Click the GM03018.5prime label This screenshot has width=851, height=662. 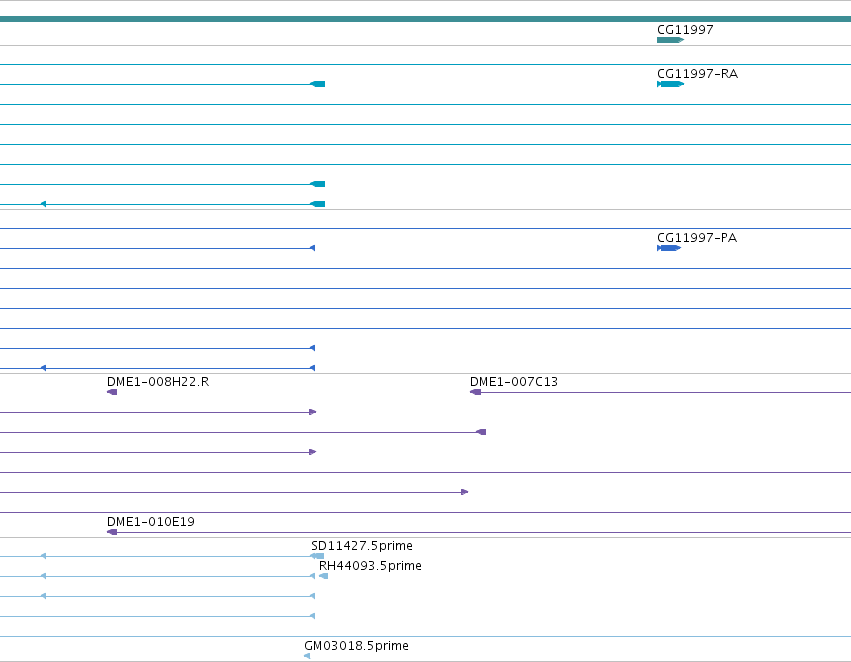coord(357,646)
